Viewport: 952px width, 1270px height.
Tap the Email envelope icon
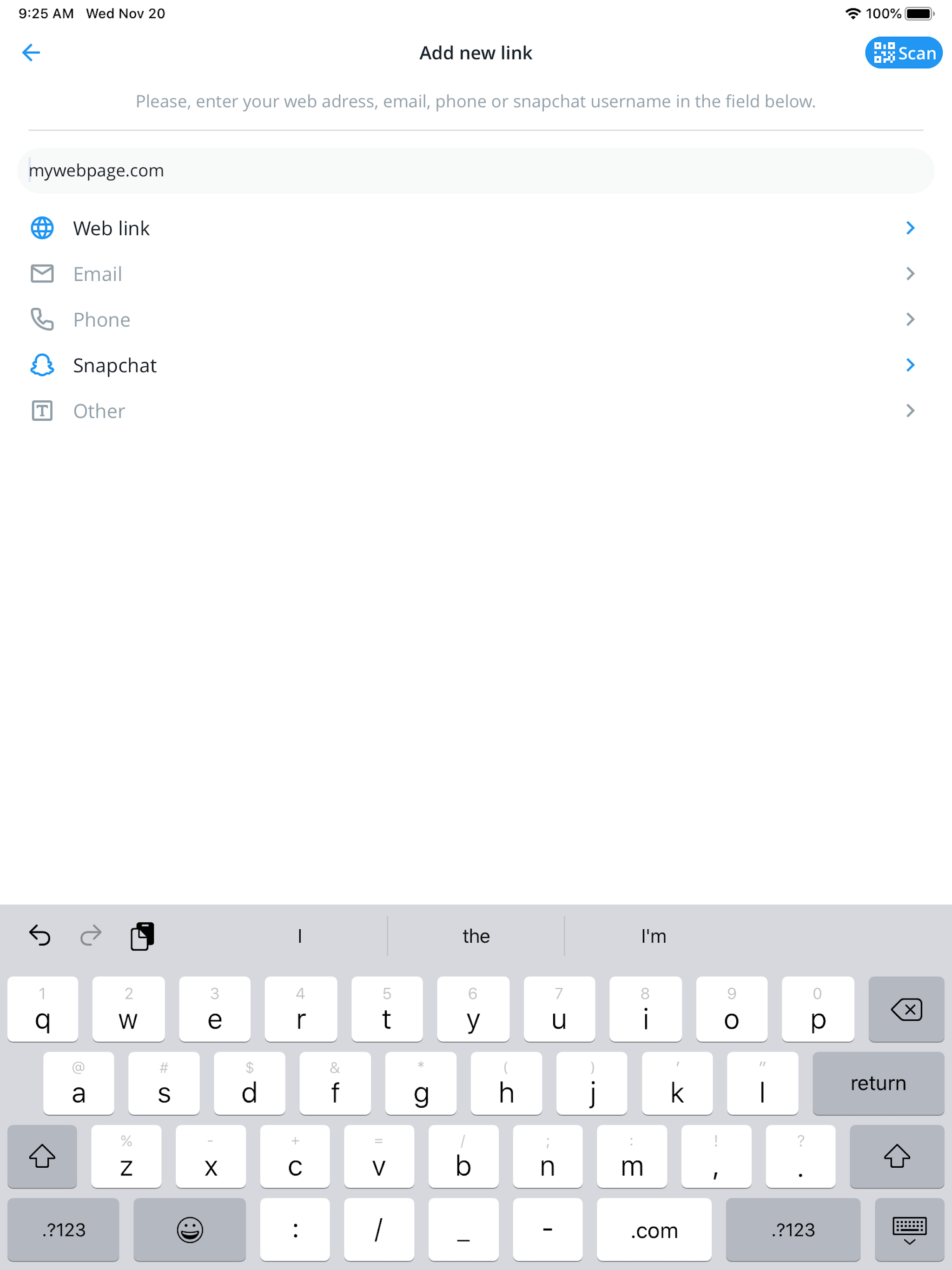(42, 274)
